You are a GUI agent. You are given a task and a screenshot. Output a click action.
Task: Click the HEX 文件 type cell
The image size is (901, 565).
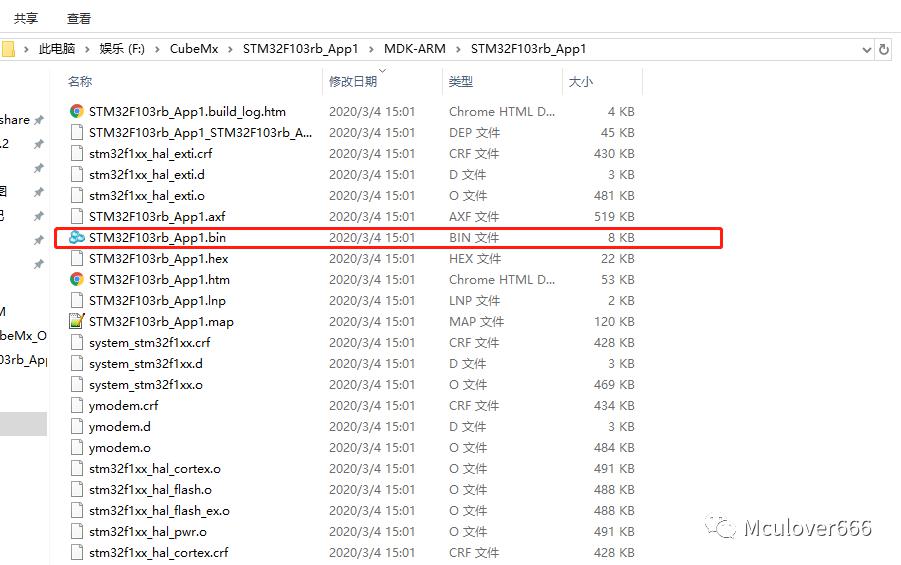[x=475, y=259]
